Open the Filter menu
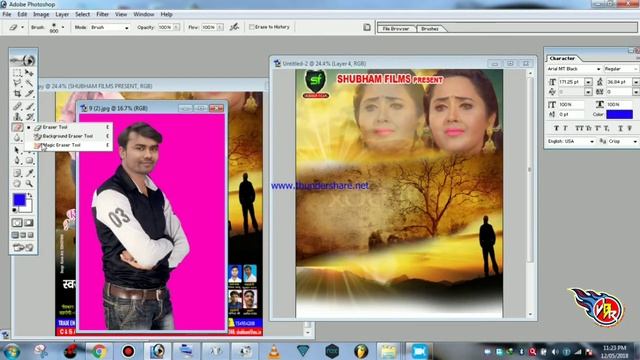The height and width of the screenshot is (360, 640). (102, 14)
